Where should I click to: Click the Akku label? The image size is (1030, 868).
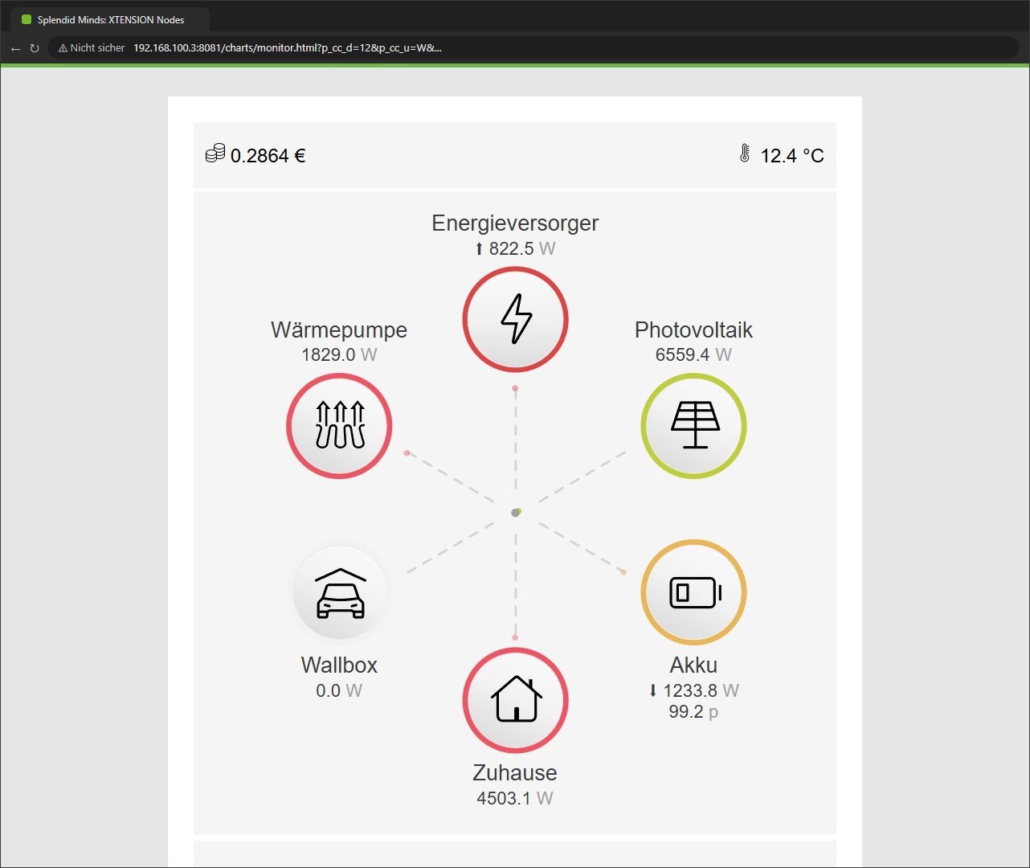click(694, 665)
